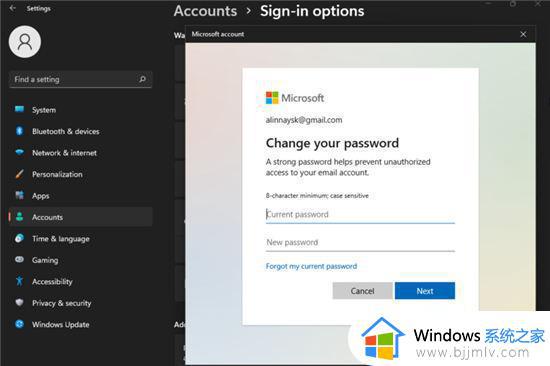
Task: Open Time & language settings
Action: click(81, 239)
